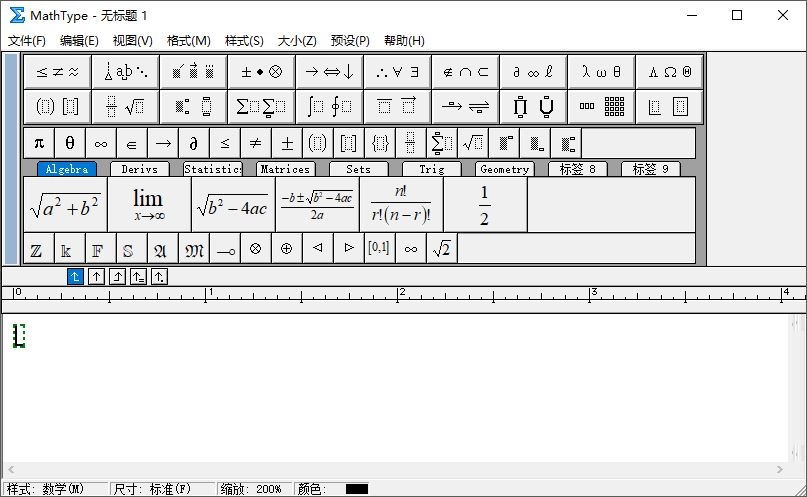Open underbar and overbar templates palette
This screenshot has height=497, width=807.
[x=397, y=106]
